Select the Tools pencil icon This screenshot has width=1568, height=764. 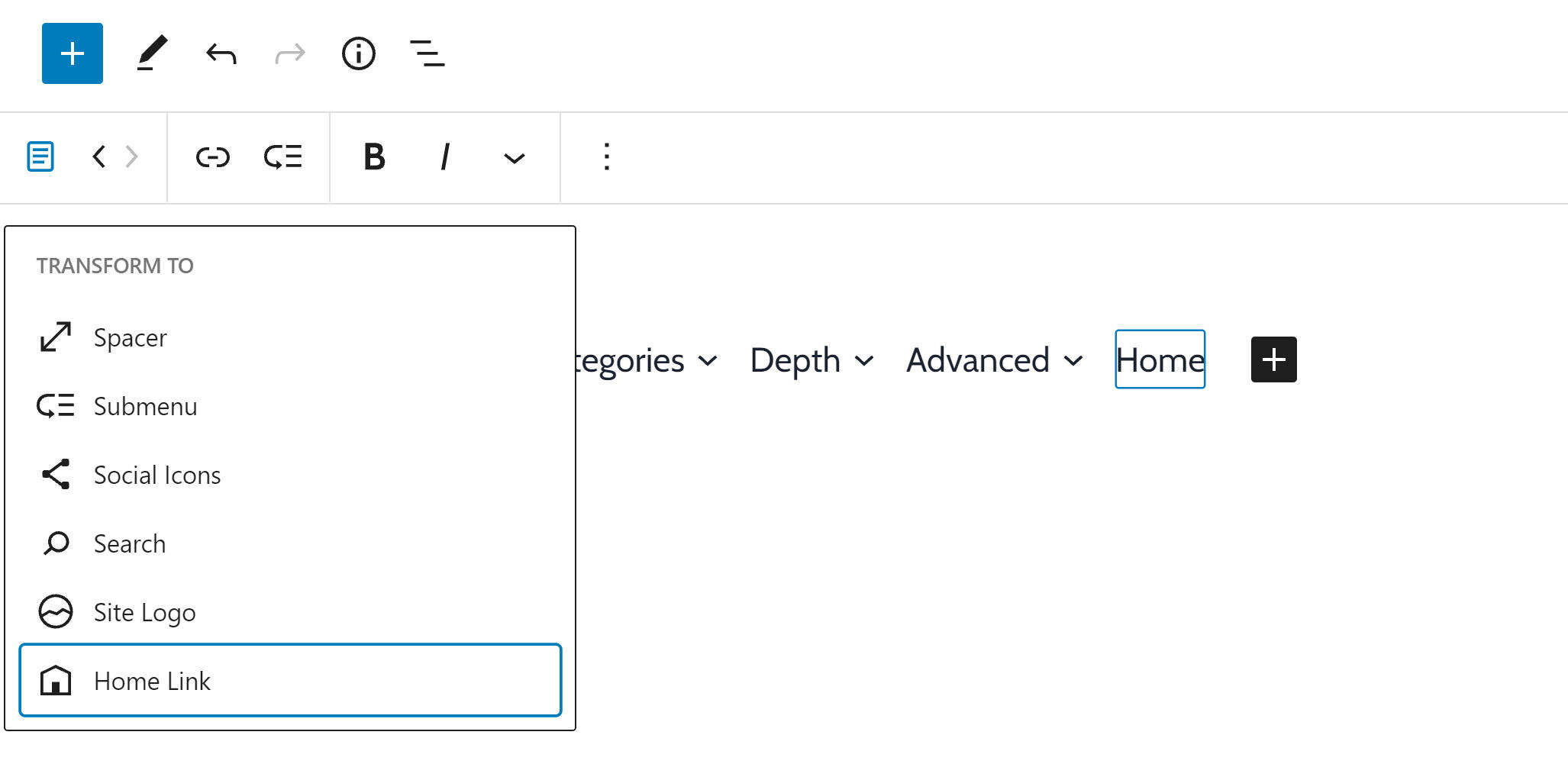pos(152,53)
